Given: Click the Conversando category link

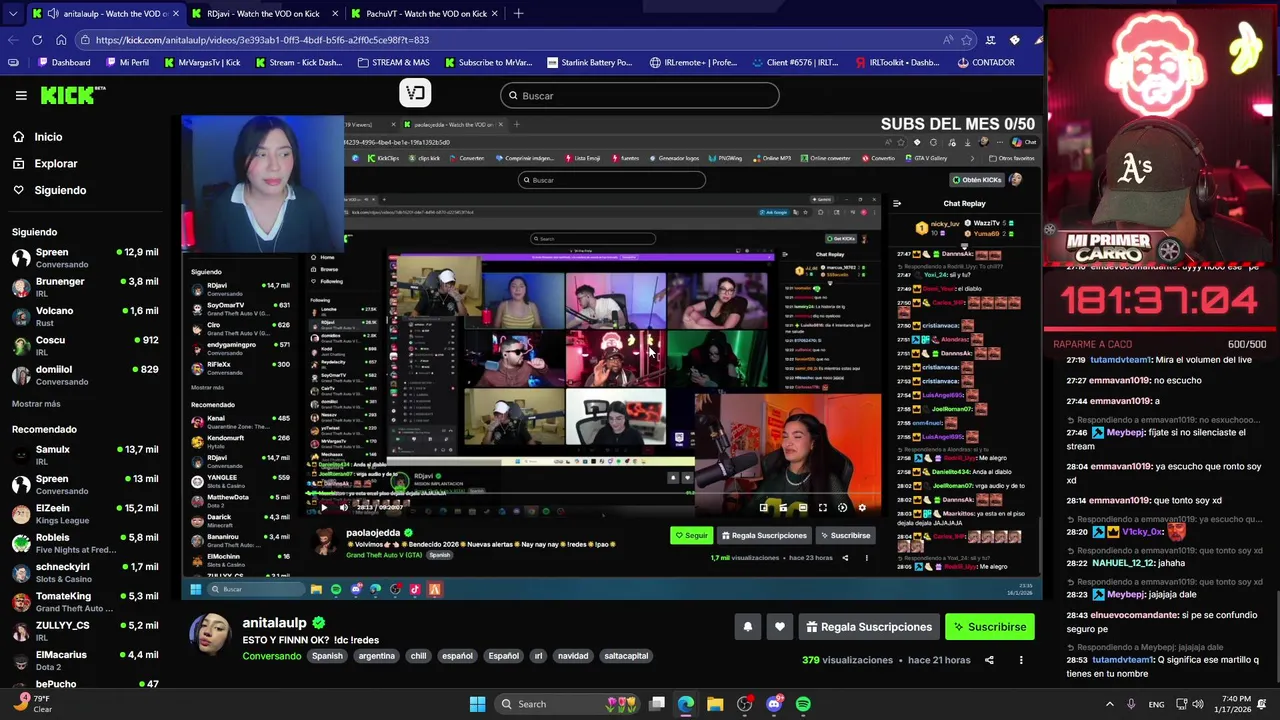Looking at the screenshot, I should [x=271, y=656].
